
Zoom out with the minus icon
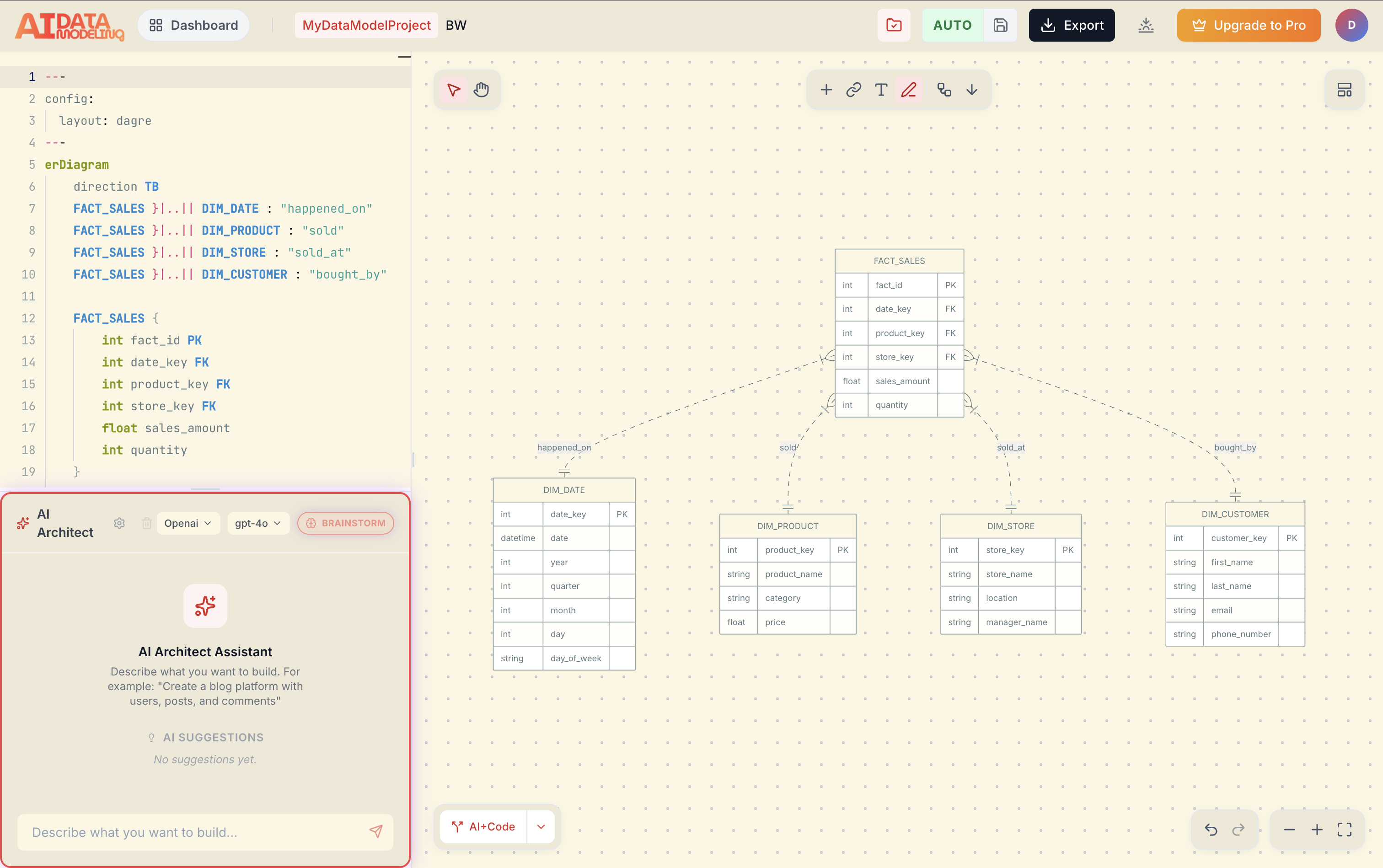(x=1289, y=830)
